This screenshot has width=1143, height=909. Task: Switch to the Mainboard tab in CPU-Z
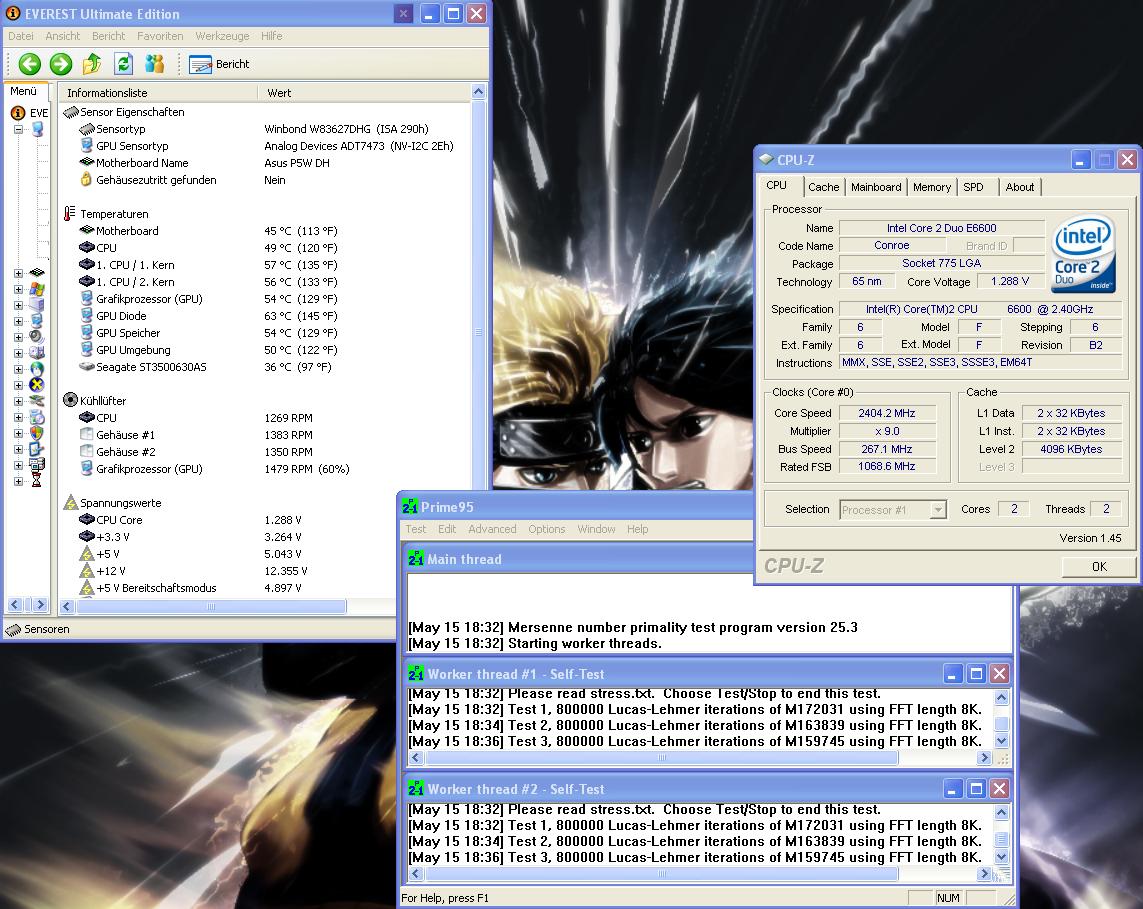click(x=875, y=187)
